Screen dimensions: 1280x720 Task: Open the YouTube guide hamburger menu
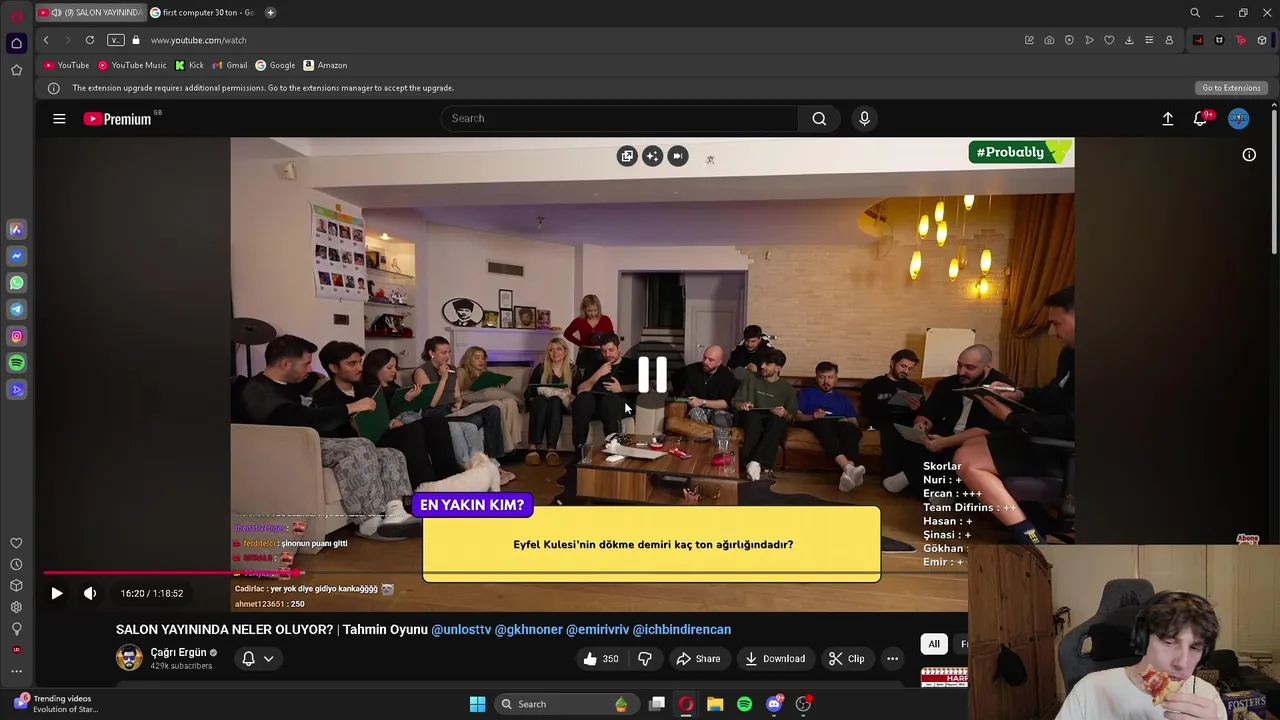tap(59, 118)
